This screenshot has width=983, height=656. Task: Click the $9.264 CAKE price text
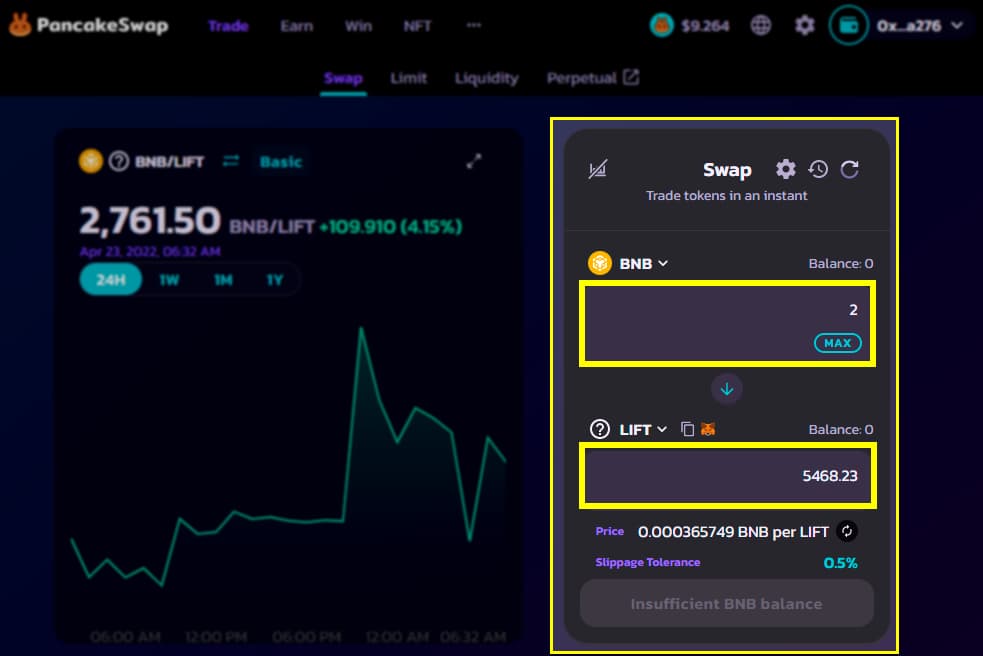coord(705,26)
